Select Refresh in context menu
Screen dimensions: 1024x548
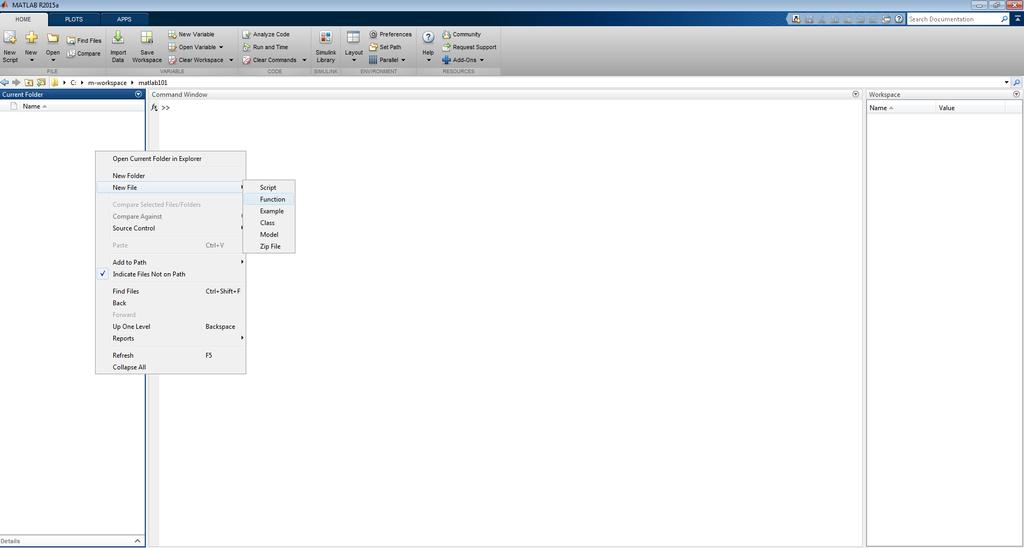[x=170, y=355]
